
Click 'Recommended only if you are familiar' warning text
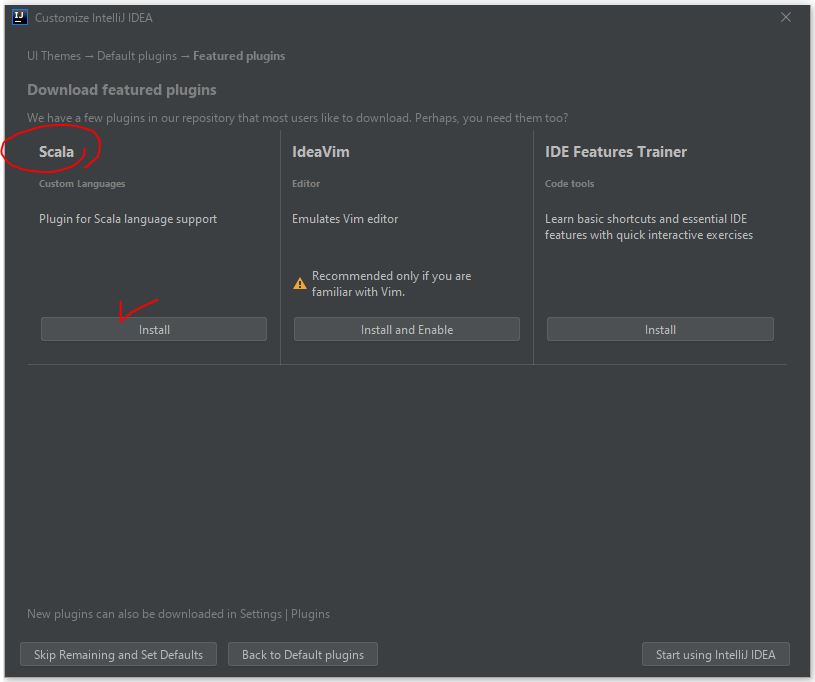391,284
